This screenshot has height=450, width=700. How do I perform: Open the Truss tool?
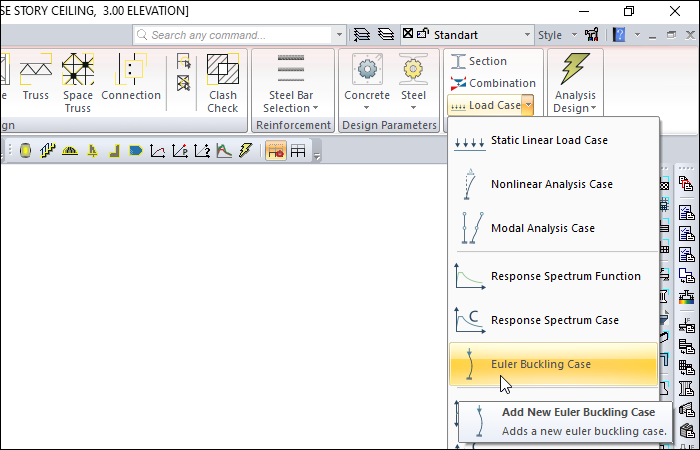coord(36,77)
